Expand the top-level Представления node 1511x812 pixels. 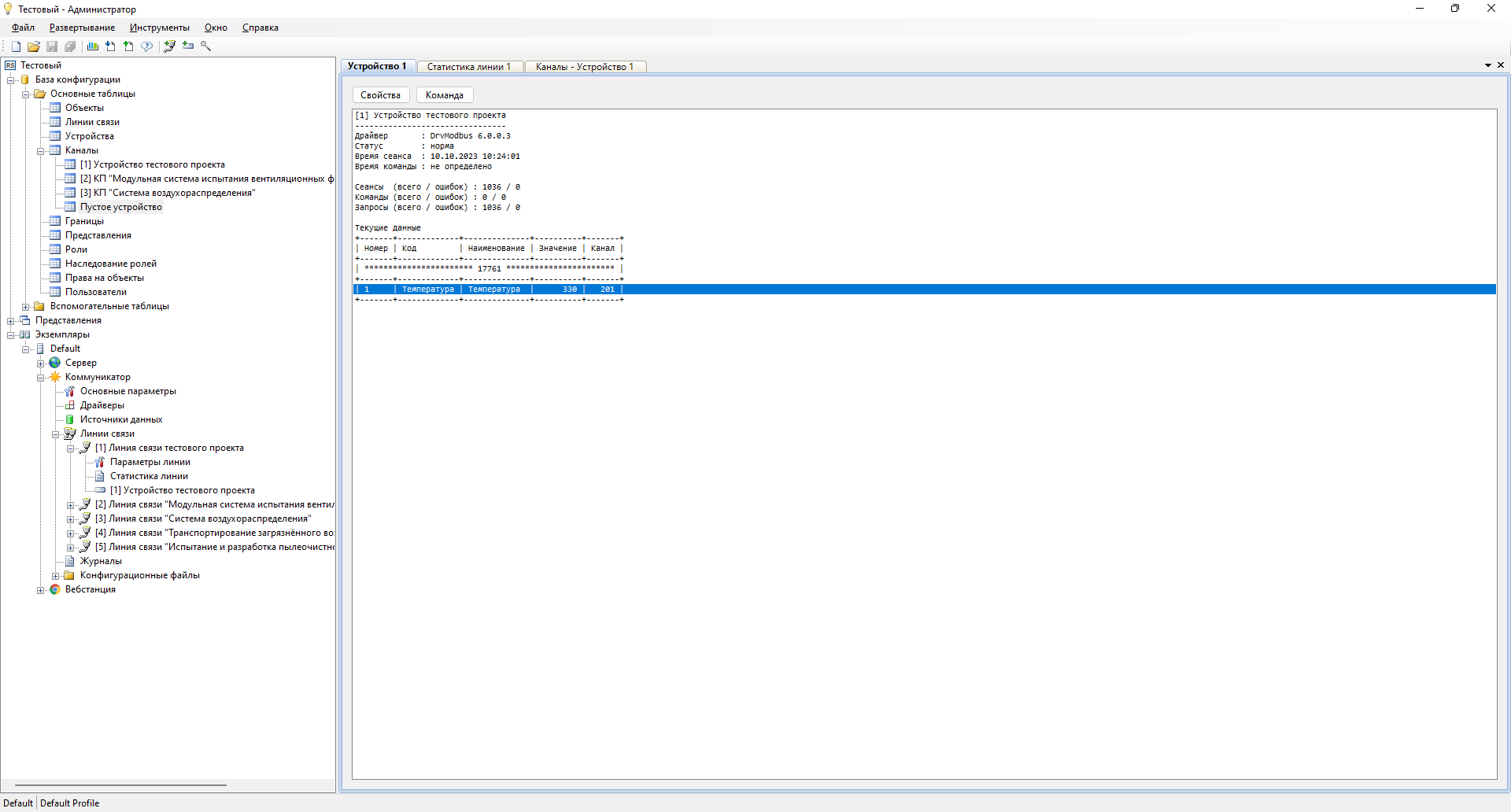(10, 321)
